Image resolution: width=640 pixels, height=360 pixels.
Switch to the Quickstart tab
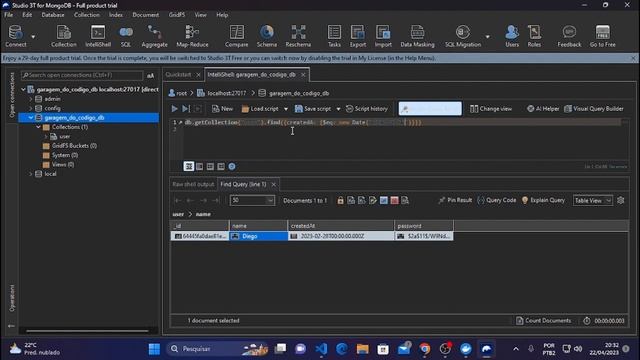[x=178, y=75]
